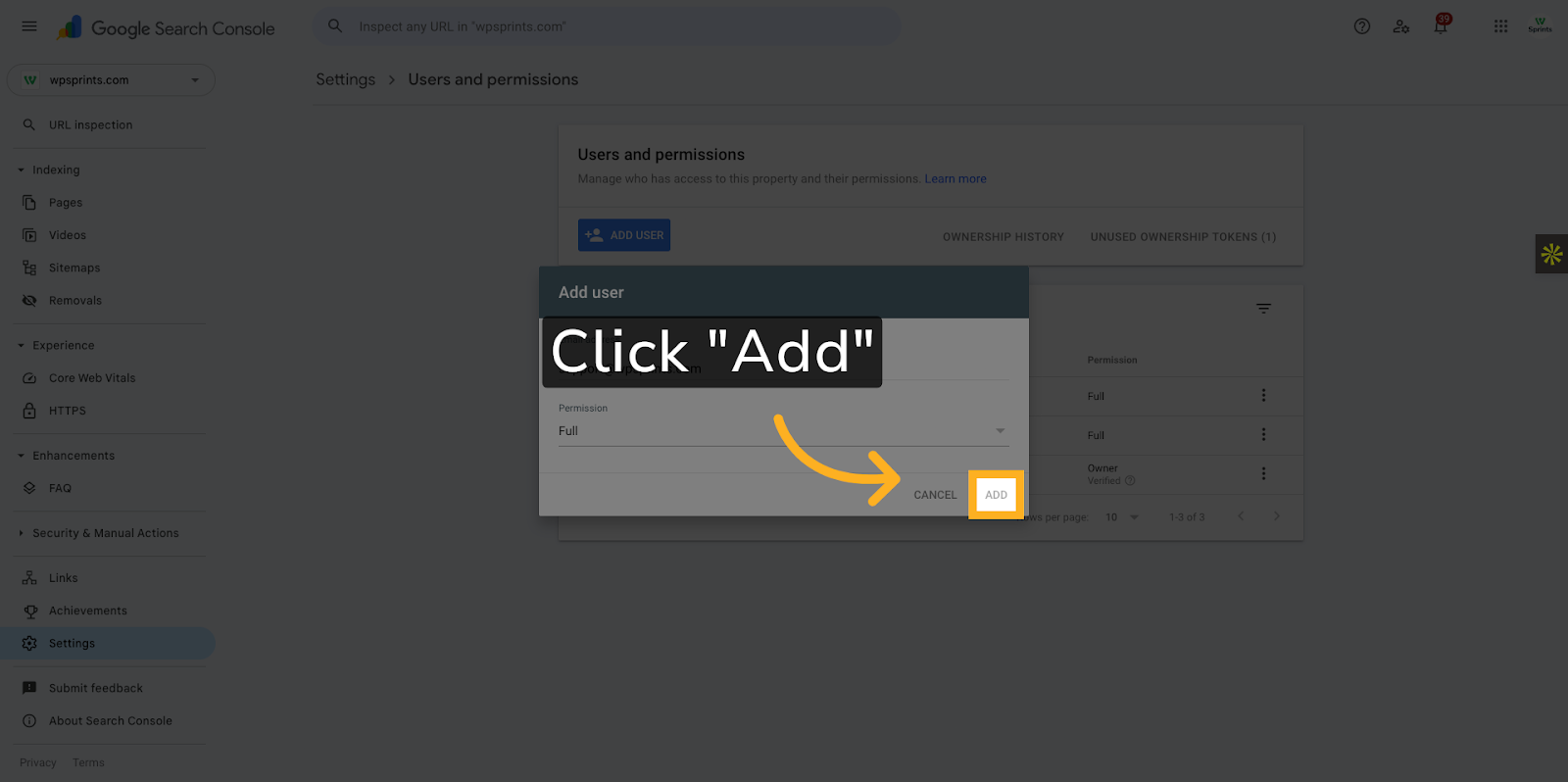Viewport: 1568px width, 782px height.
Task: Open the Google apps grid
Action: [1500, 26]
